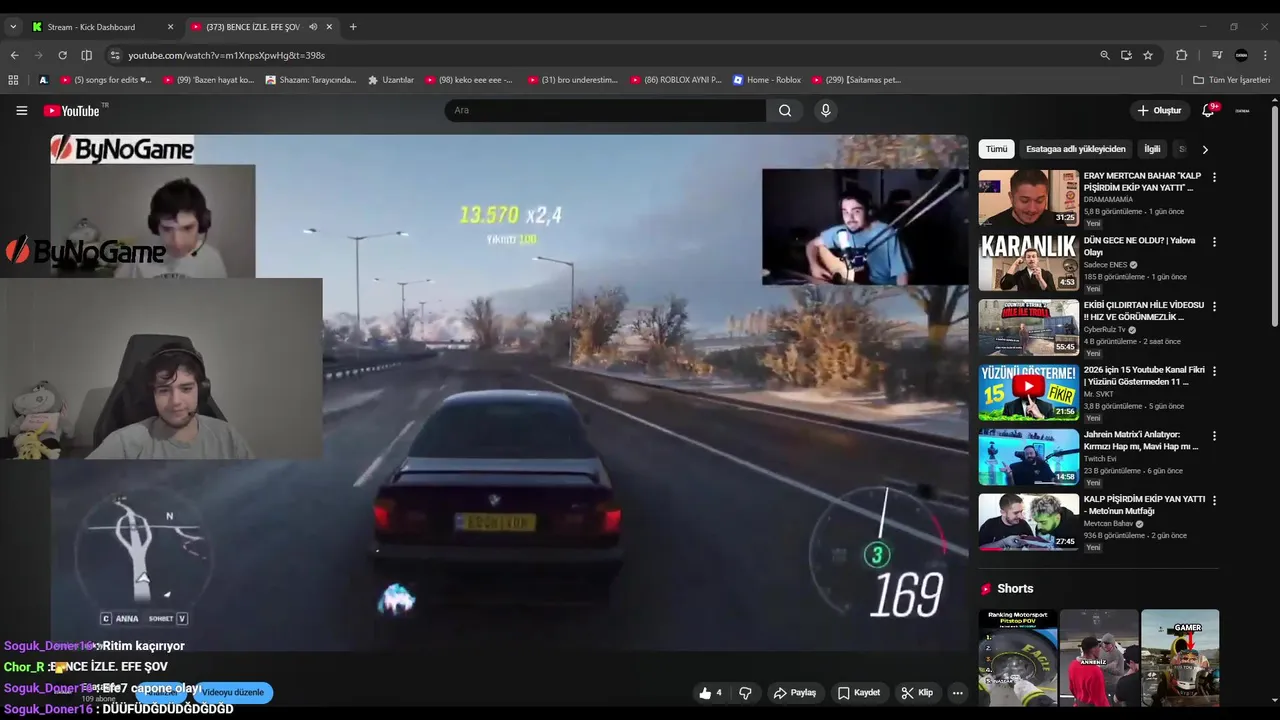Open the Tüm Yer İşaretleri folder
The image size is (1280, 720).
point(1231,80)
